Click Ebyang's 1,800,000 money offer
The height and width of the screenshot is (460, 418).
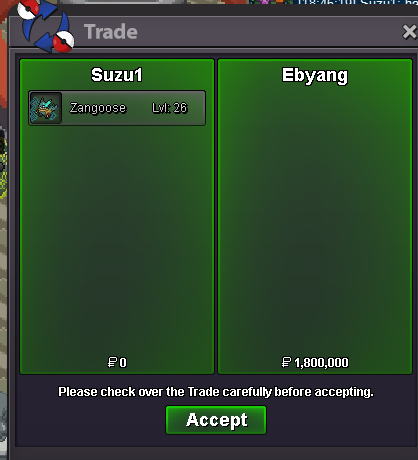(x=321, y=363)
